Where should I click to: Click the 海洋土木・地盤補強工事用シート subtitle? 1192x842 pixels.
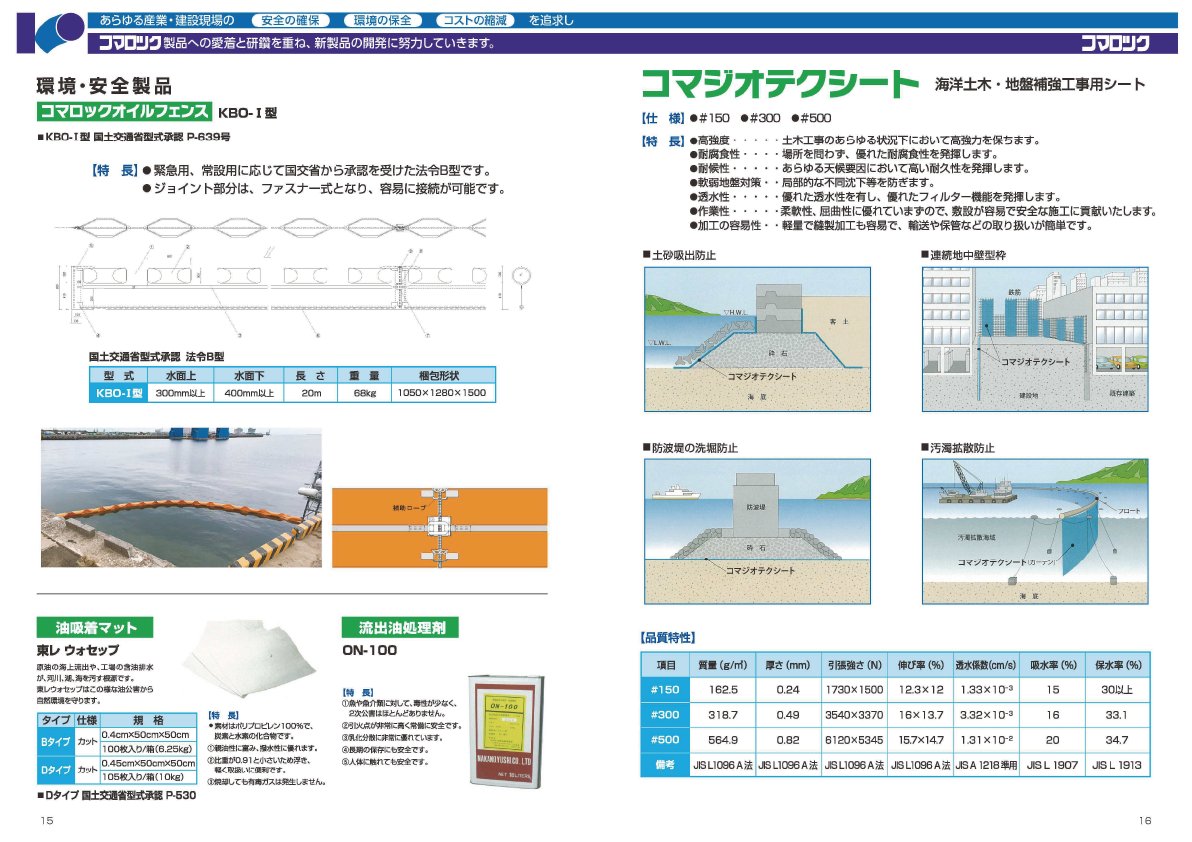1040,85
